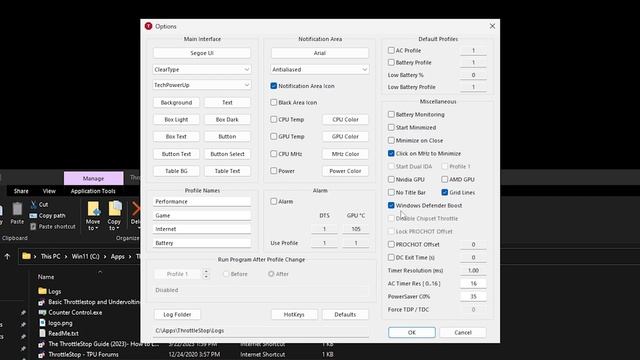640x360 pixels.
Task: Enable CPU MHz checkbox
Action: coord(273,154)
